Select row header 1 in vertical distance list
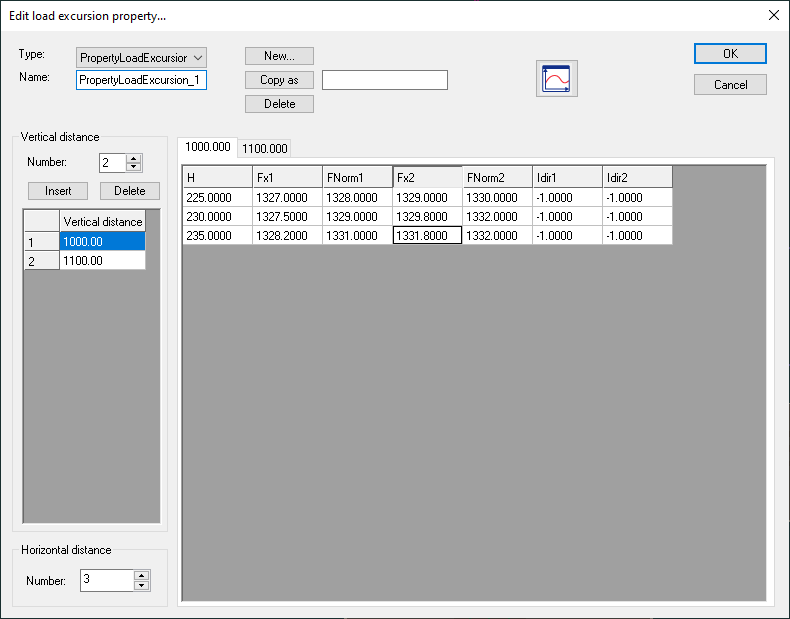Viewport: 790px width, 619px height. click(x=42, y=242)
